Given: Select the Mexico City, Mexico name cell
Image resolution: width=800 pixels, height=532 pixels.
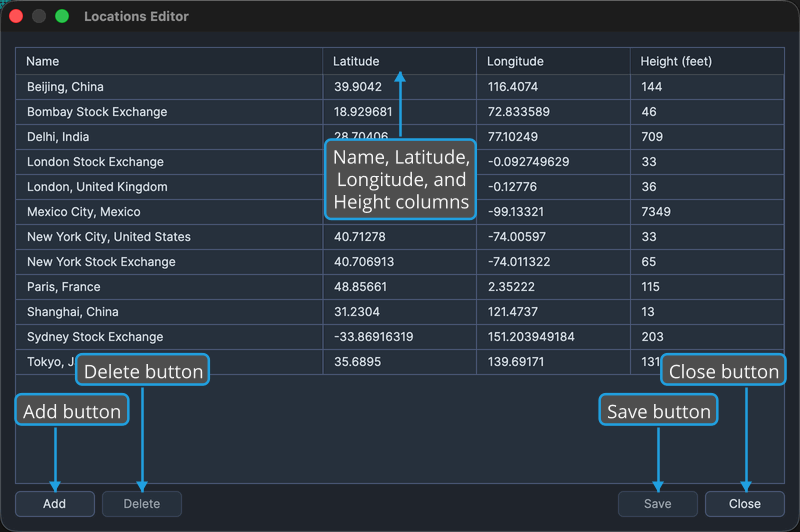Looking at the screenshot, I should [169, 212].
